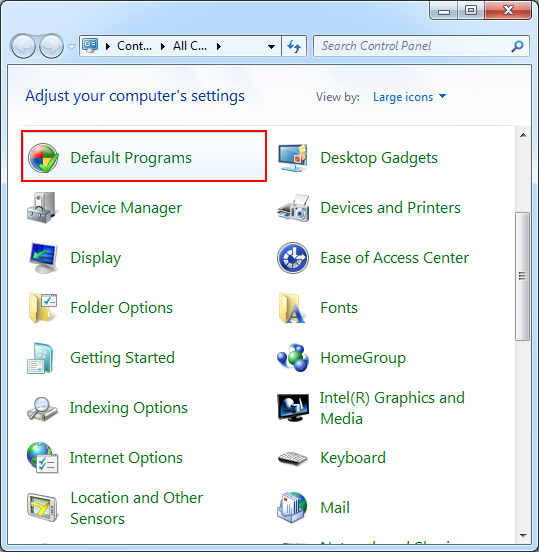This screenshot has width=539, height=552.
Task: Click the Control Panel icon in address bar
Action: pyautogui.click(x=90, y=46)
